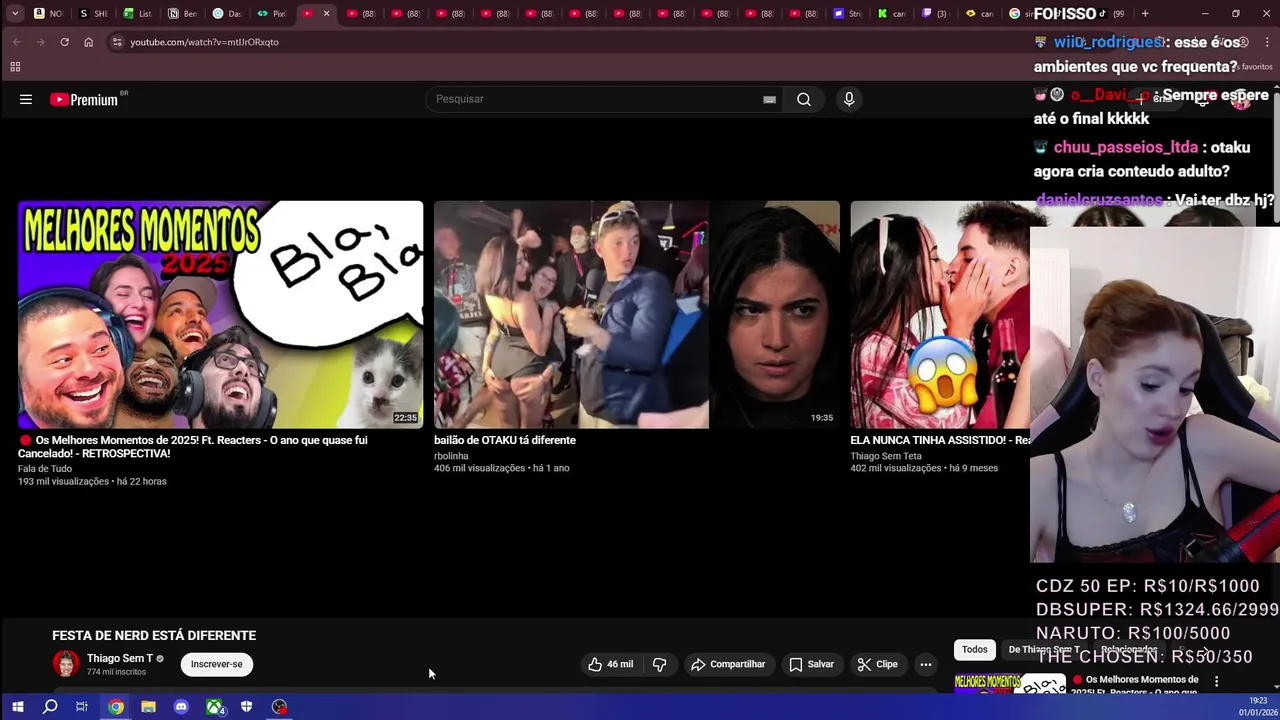Open the YouTube hamburger guide menu
The image size is (1280, 720).
coord(26,99)
